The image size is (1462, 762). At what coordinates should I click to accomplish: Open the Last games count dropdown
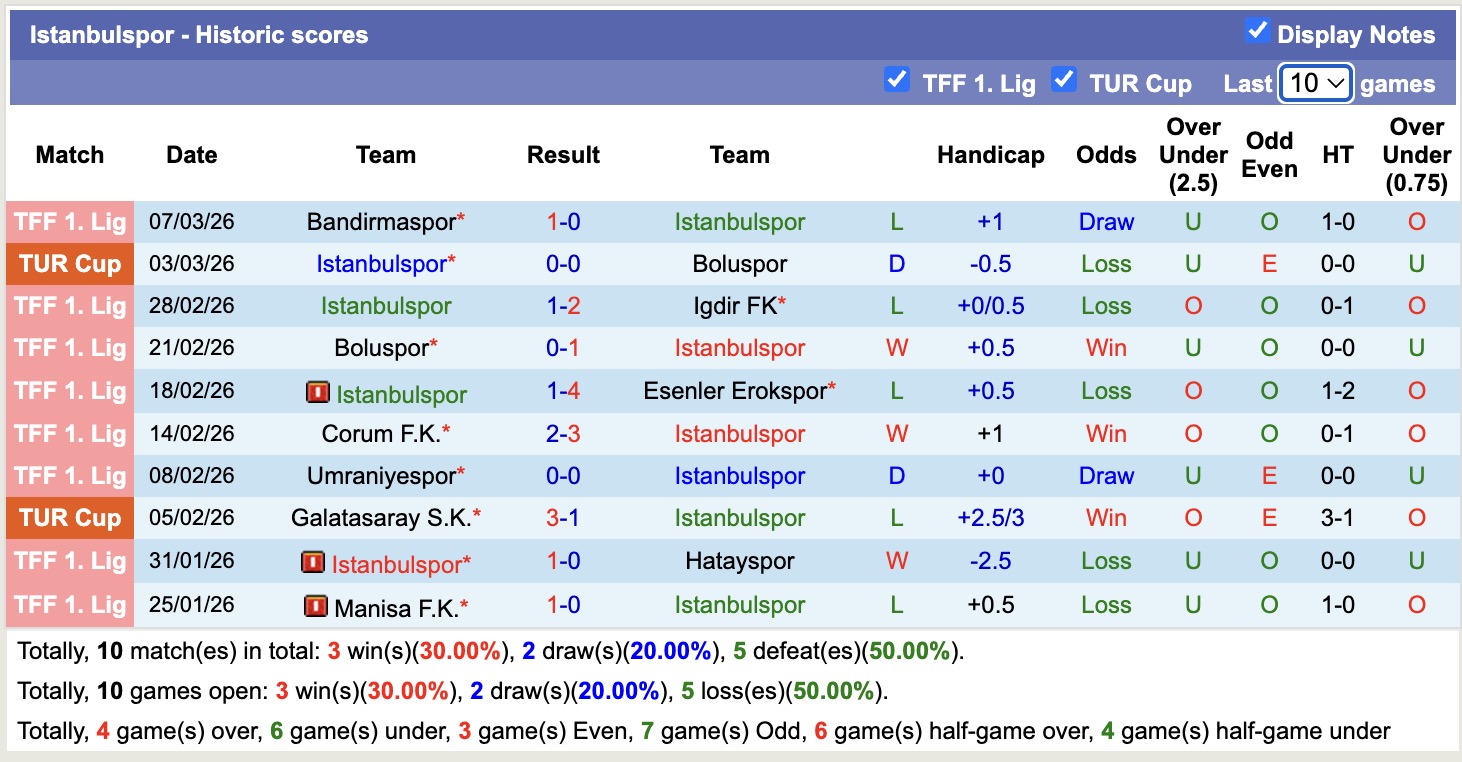tap(1316, 83)
